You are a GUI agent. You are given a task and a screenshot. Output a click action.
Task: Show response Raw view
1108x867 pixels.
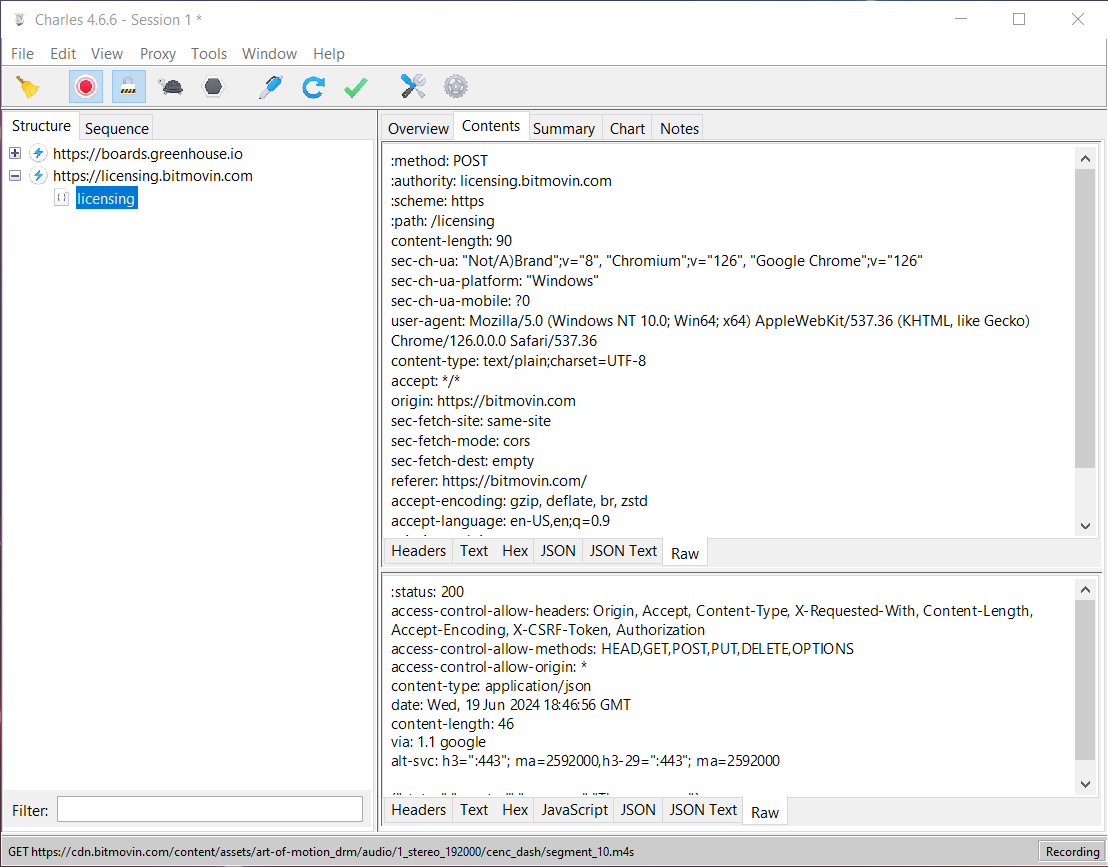pos(765,813)
